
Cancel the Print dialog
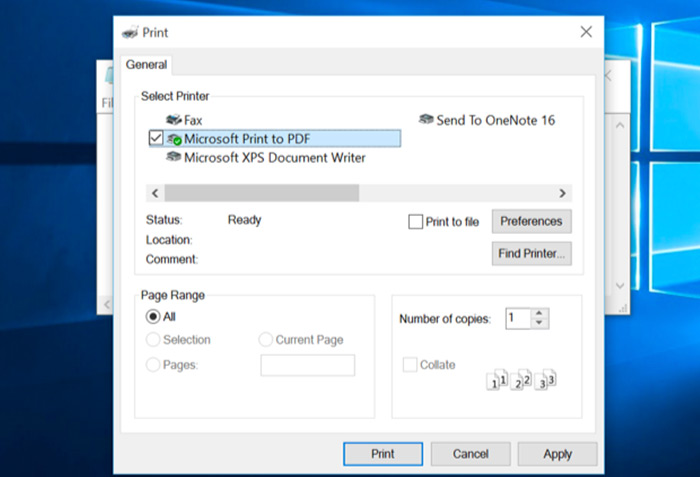(x=470, y=454)
